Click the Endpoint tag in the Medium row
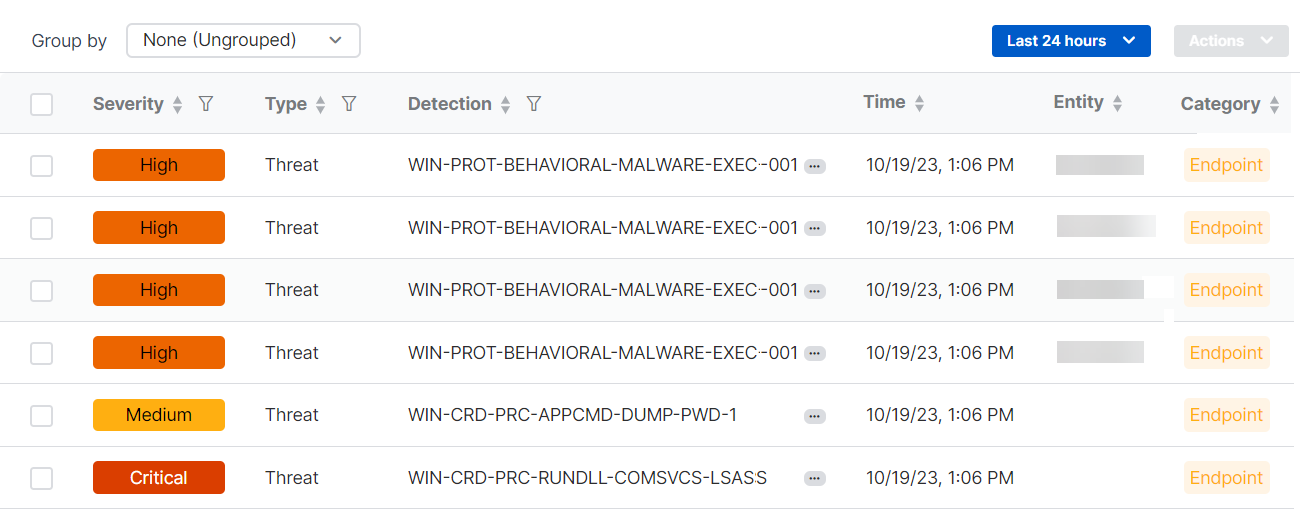1300x509 pixels. pos(1226,415)
